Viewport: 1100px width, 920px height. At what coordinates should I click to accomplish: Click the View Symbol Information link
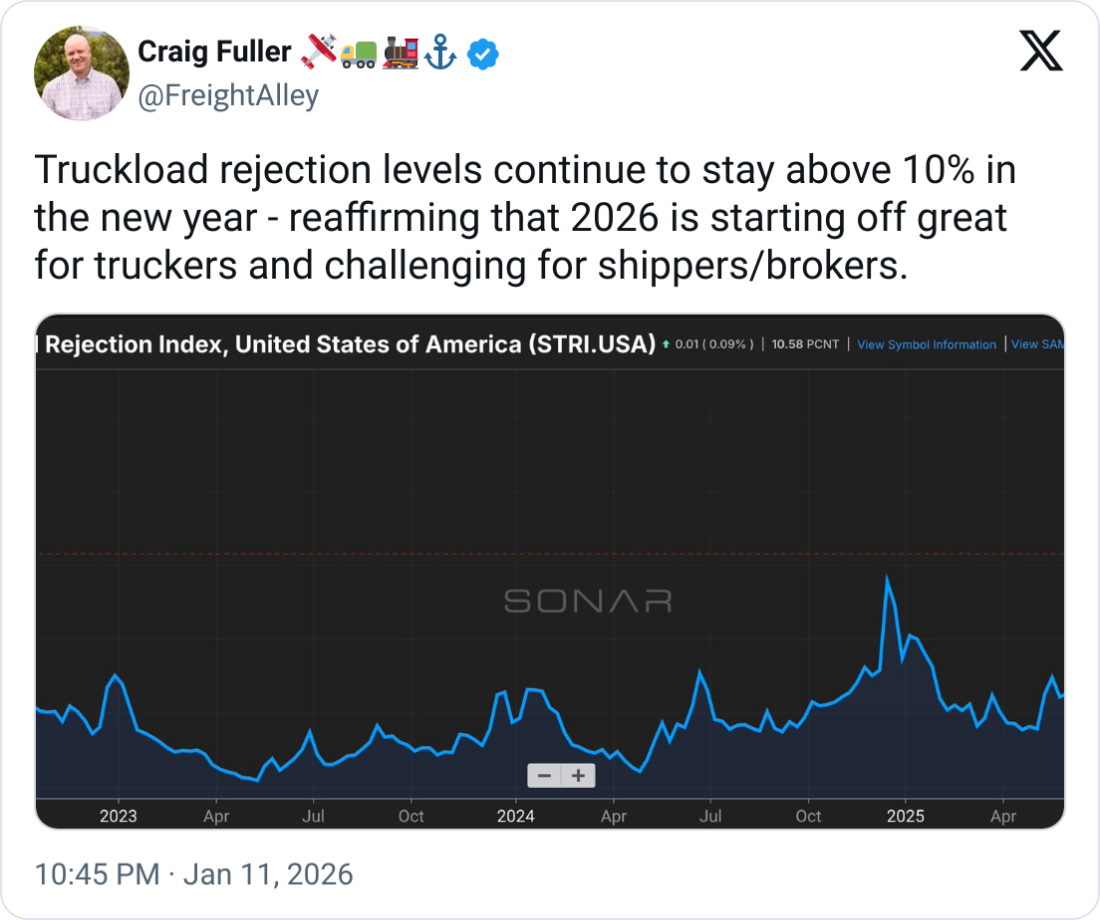[x=926, y=344]
